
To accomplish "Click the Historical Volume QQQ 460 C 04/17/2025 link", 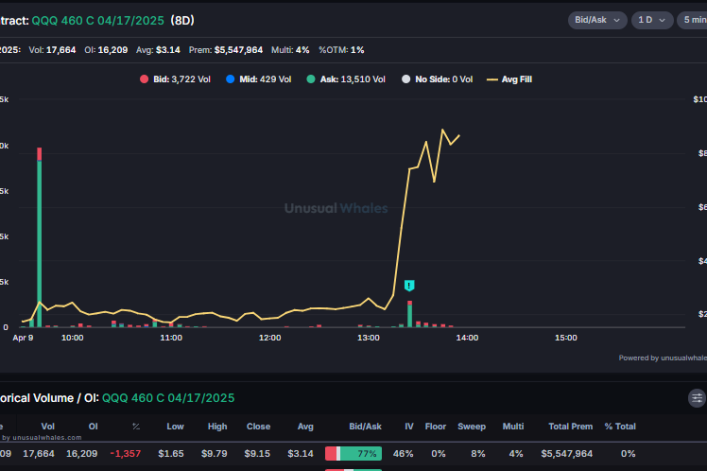I will click(x=168, y=398).
